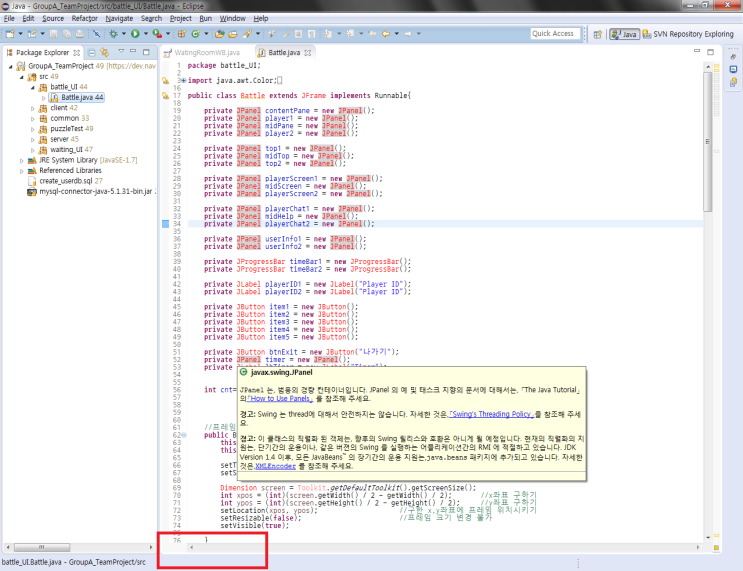This screenshot has height=571, width=743.
Task: Expand the common package node
Action: (x=33, y=119)
